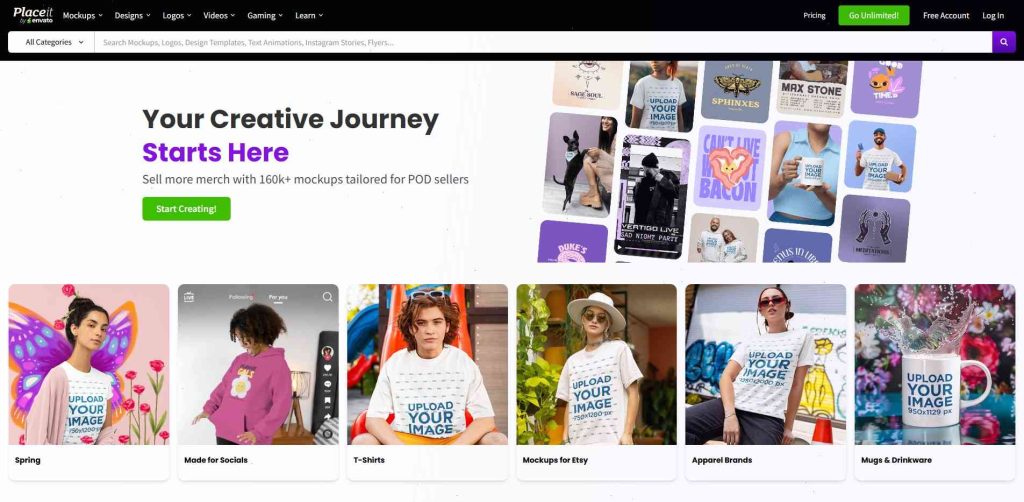Select the Max Stone design tile
This screenshot has width=1024, height=502.
coord(812,87)
